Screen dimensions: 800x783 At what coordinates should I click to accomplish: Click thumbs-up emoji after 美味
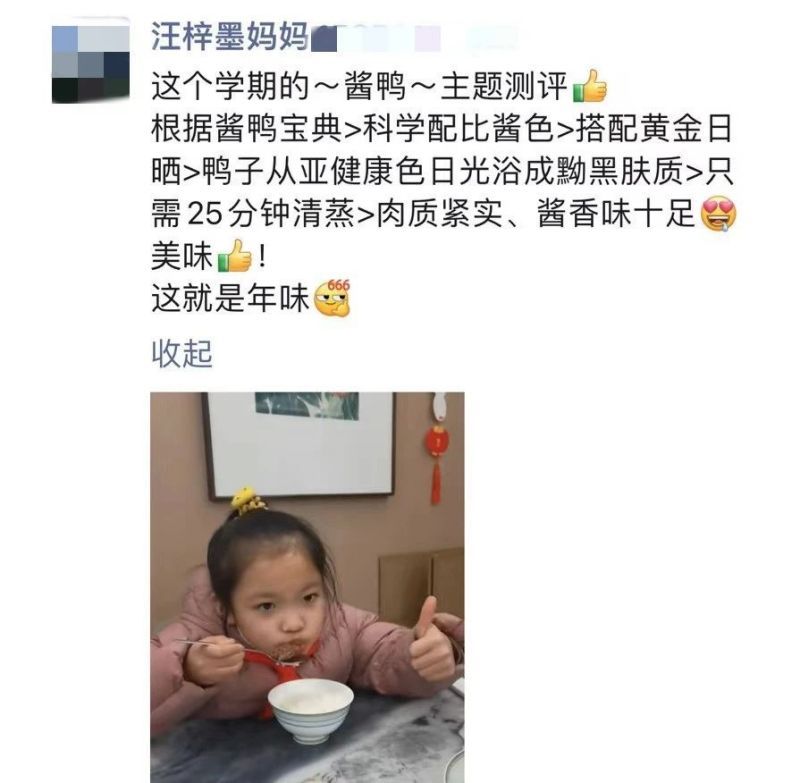(235, 256)
